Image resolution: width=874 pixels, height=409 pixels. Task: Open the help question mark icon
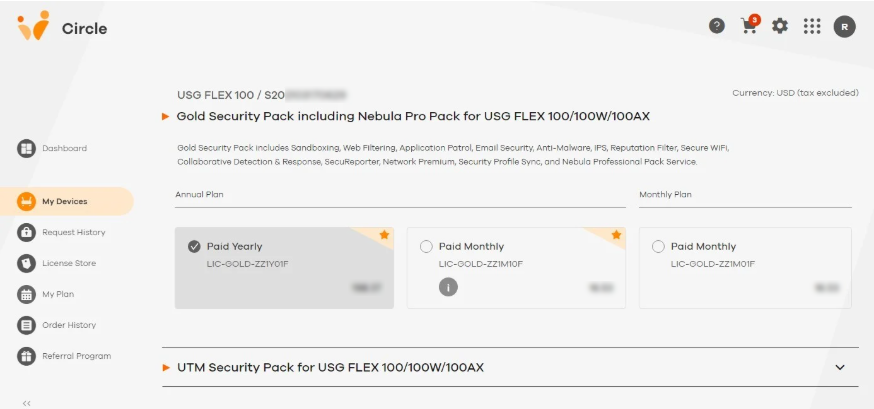point(717,26)
